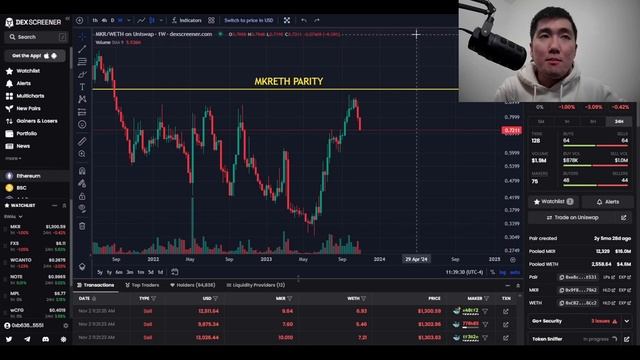Screen dimensions: 640x360
Task: Open the Telegram icon link
Action: tap(27, 339)
